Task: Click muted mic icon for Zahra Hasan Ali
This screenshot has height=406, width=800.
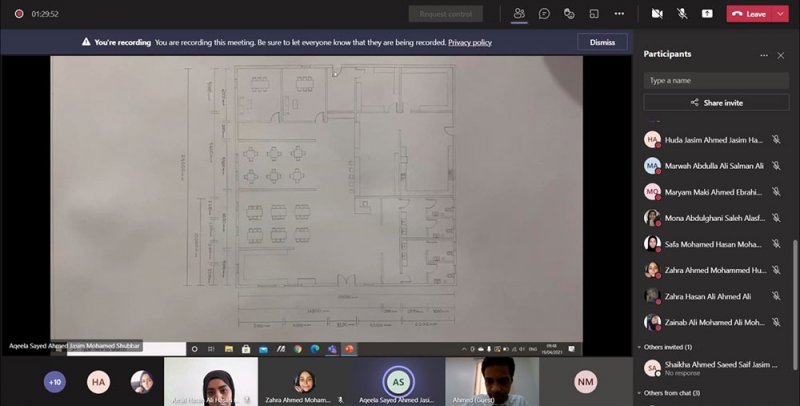Action: point(776,296)
